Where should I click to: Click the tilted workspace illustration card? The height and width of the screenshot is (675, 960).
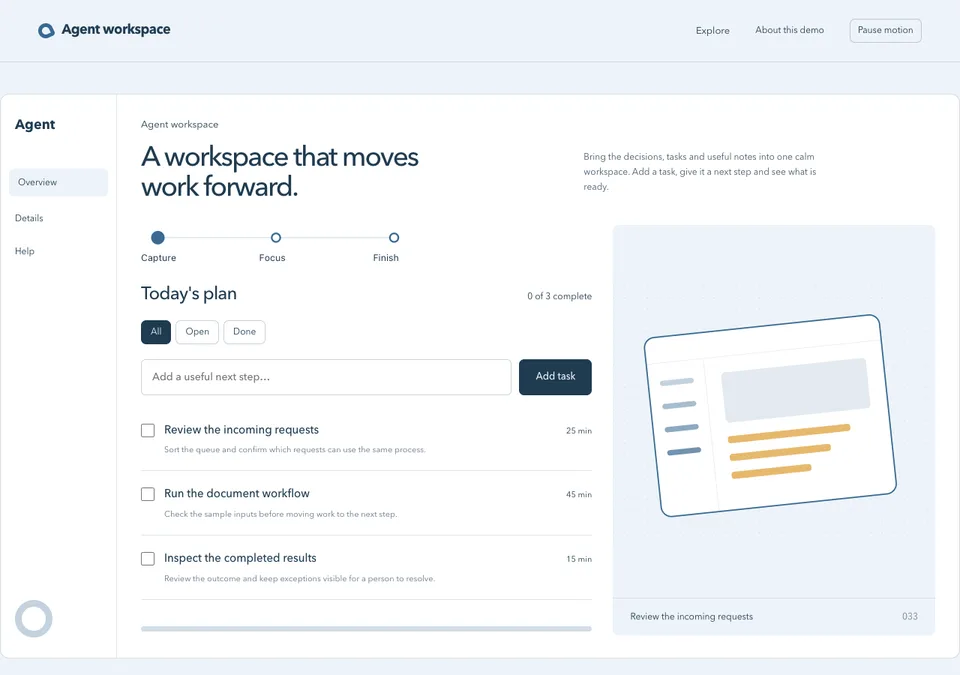click(x=770, y=415)
